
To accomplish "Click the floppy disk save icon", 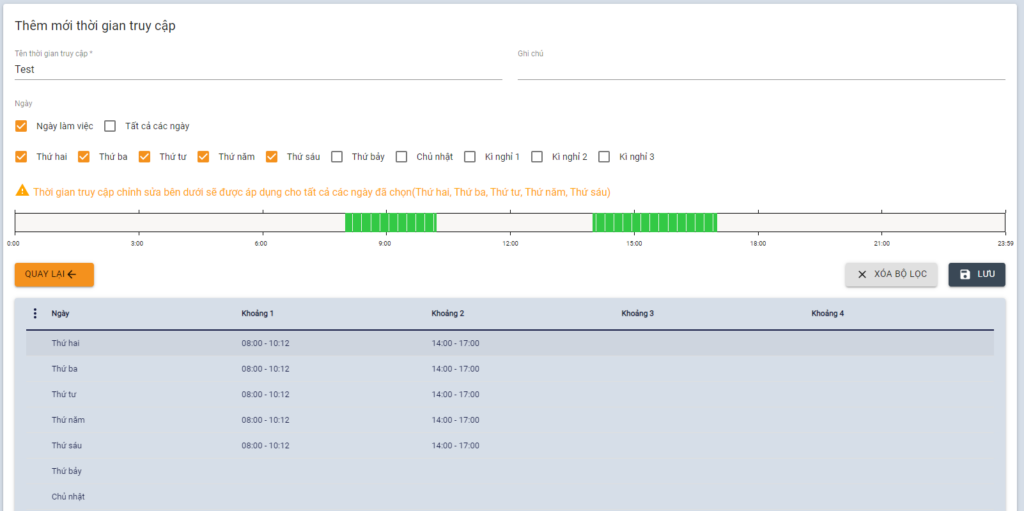I will pos(965,275).
